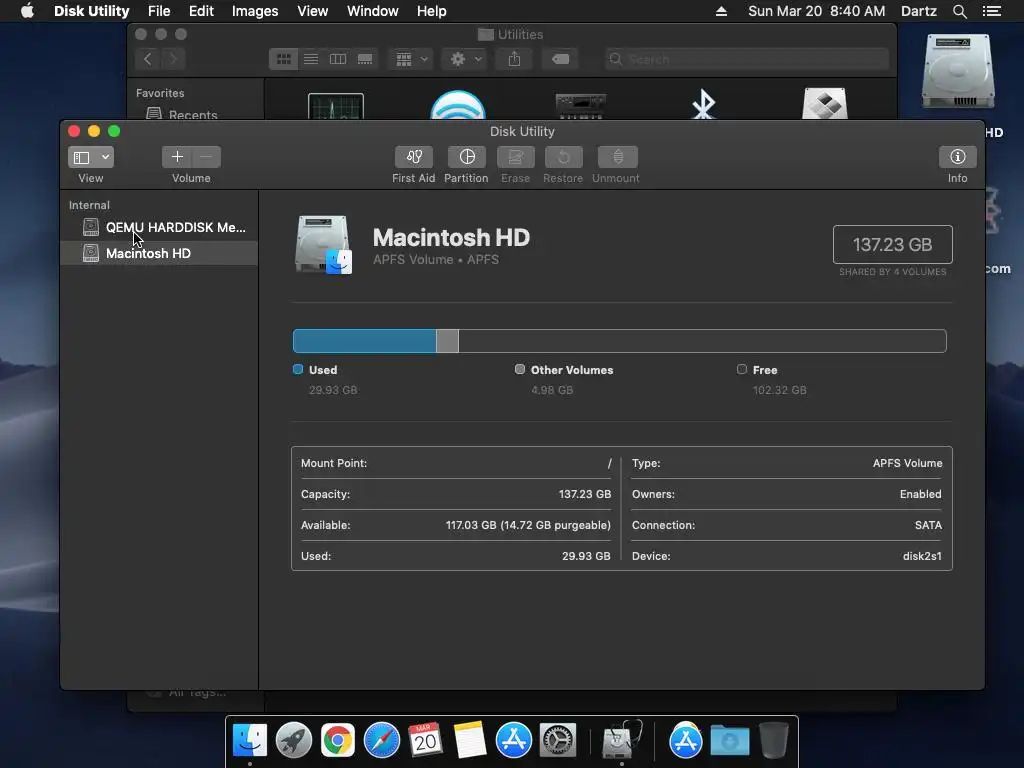Switch Finder window to gallery view
The image size is (1024, 768).
point(365,59)
